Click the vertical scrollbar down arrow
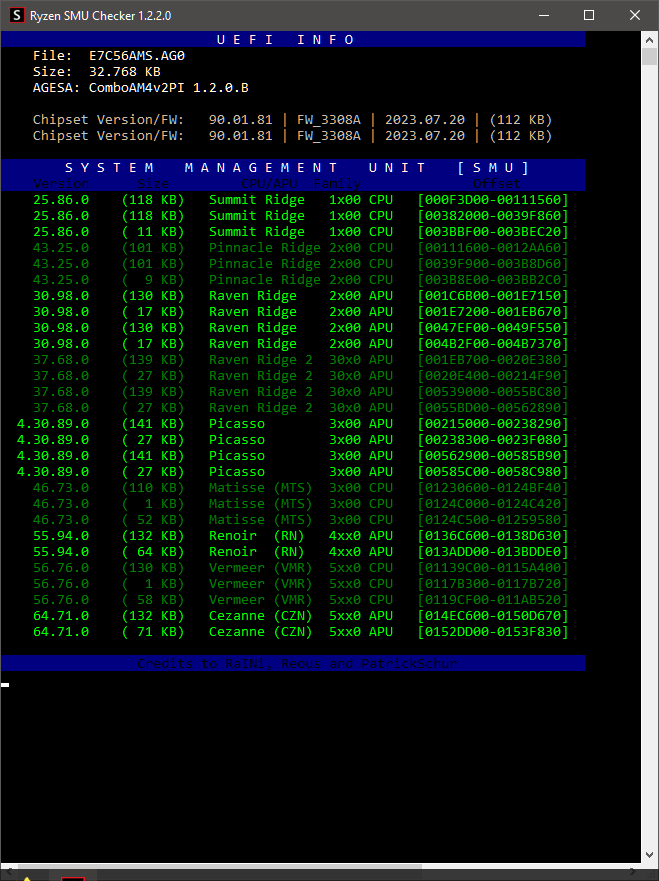 click(x=649, y=855)
